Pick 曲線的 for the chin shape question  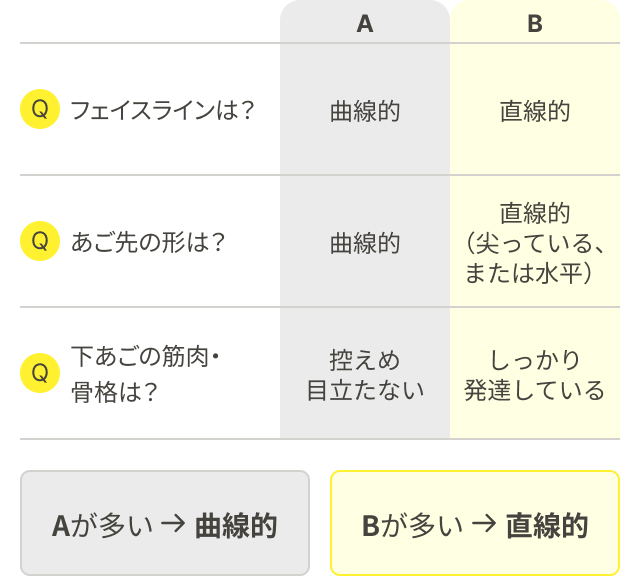tap(365, 243)
